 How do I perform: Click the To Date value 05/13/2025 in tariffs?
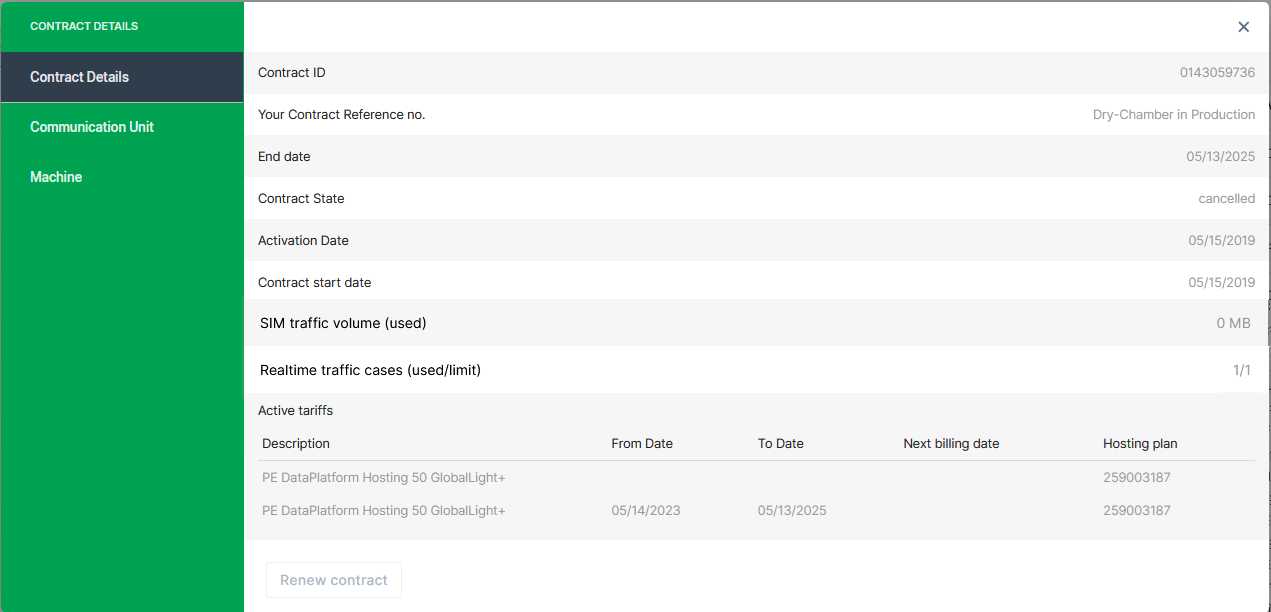coord(792,511)
